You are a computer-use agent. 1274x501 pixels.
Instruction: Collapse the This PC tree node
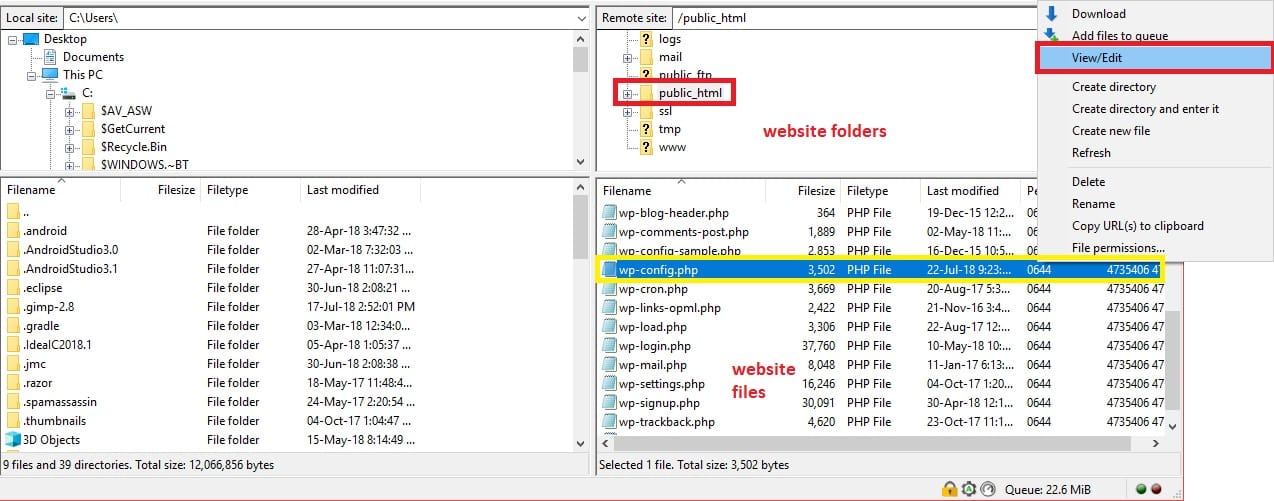click(x=32, y=75)
